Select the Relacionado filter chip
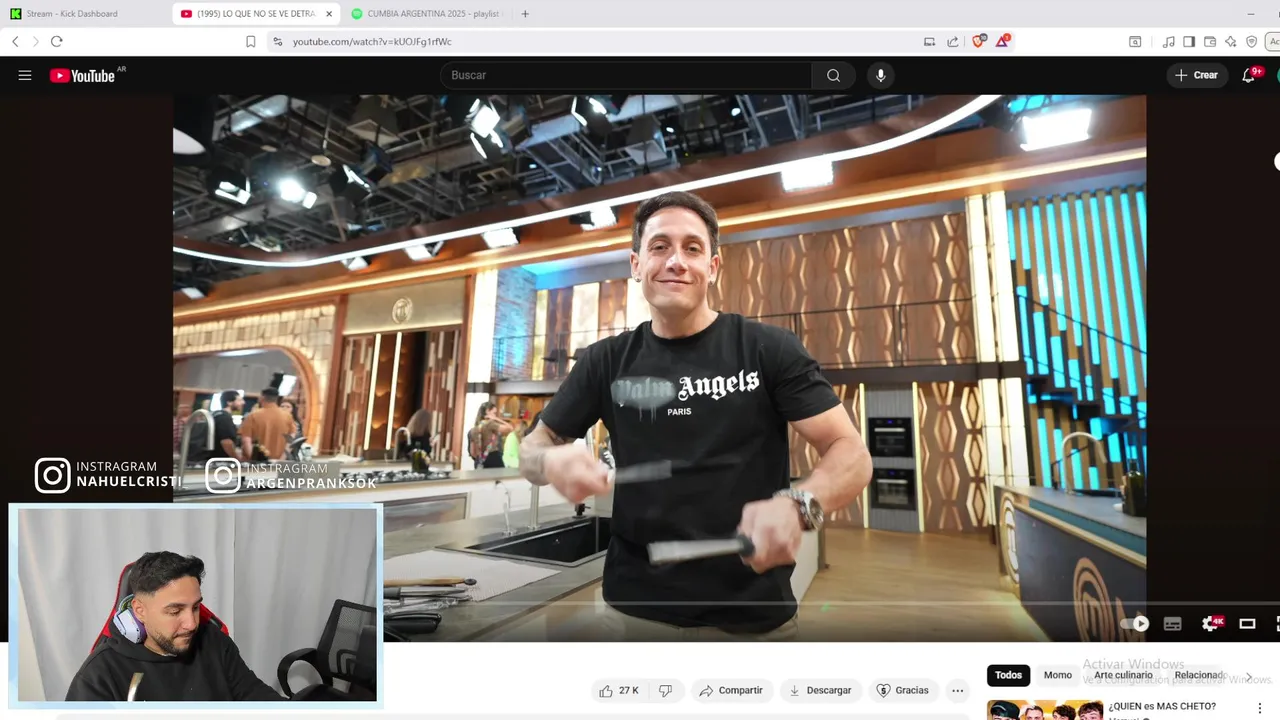1280x720 pixels. pyautogui.click(x=1199, y=675)
